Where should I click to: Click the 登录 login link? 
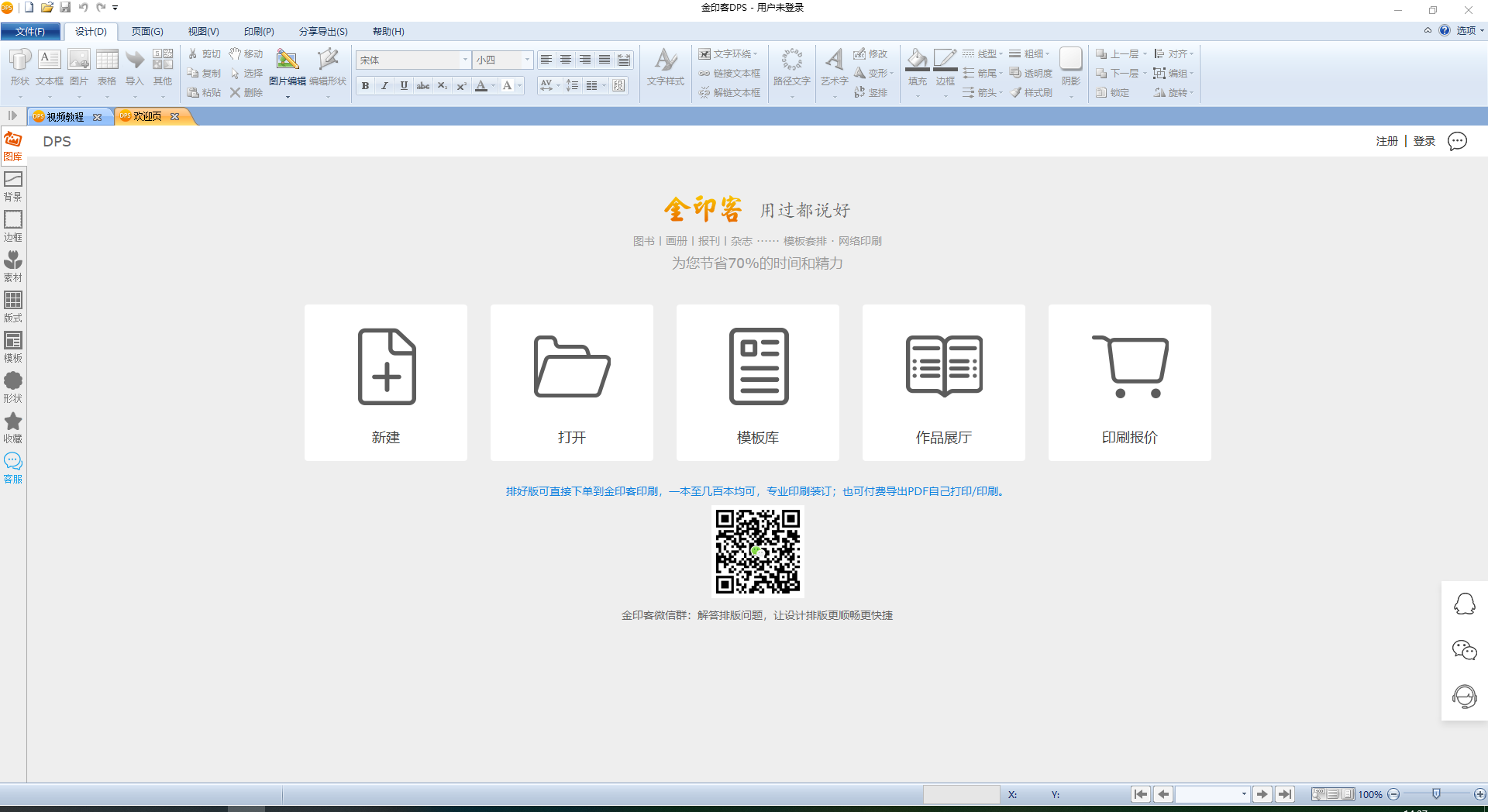point(1424,141)
